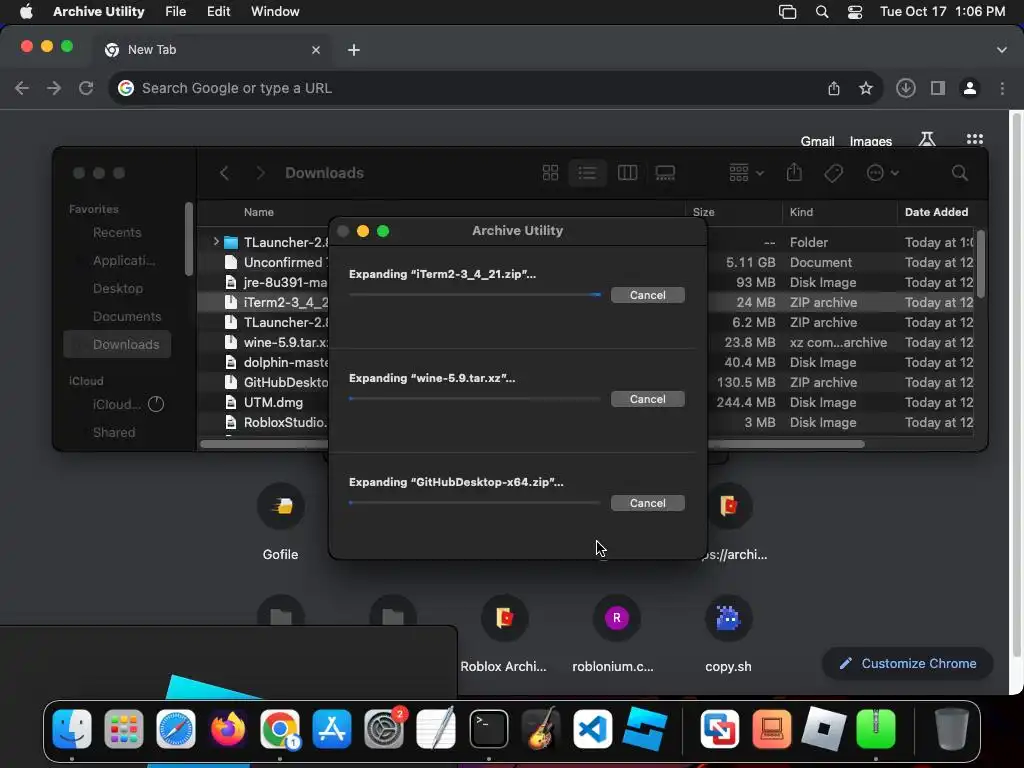This screenshot has height=768, width=1024.
Task: Open Finder from the Dock
Action: (x=72, y=728)
